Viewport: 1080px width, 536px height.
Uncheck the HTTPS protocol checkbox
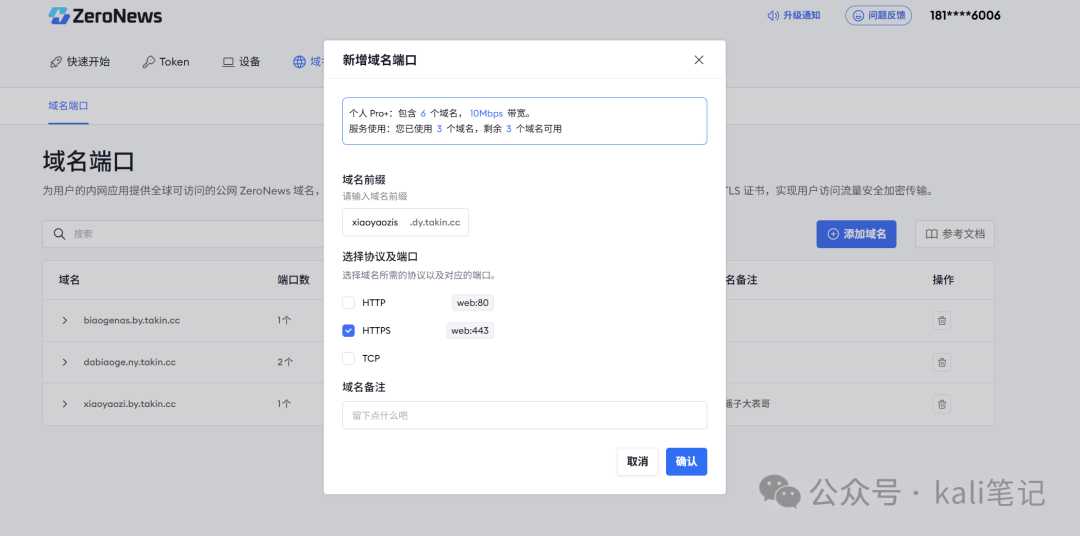click(349, 330)
